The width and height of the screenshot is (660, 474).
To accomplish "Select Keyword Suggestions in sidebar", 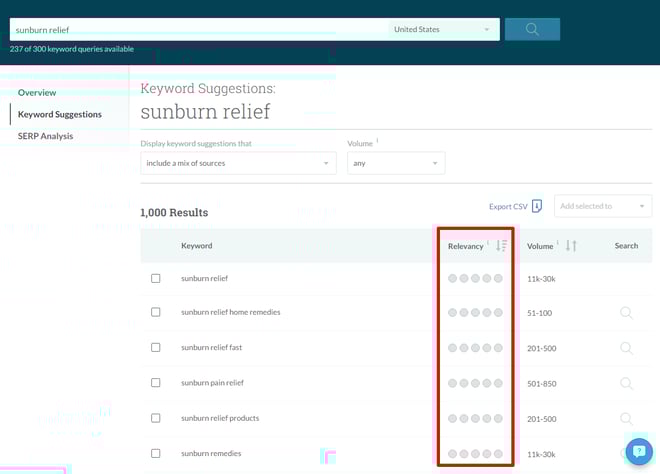I will tap(60, 115).
